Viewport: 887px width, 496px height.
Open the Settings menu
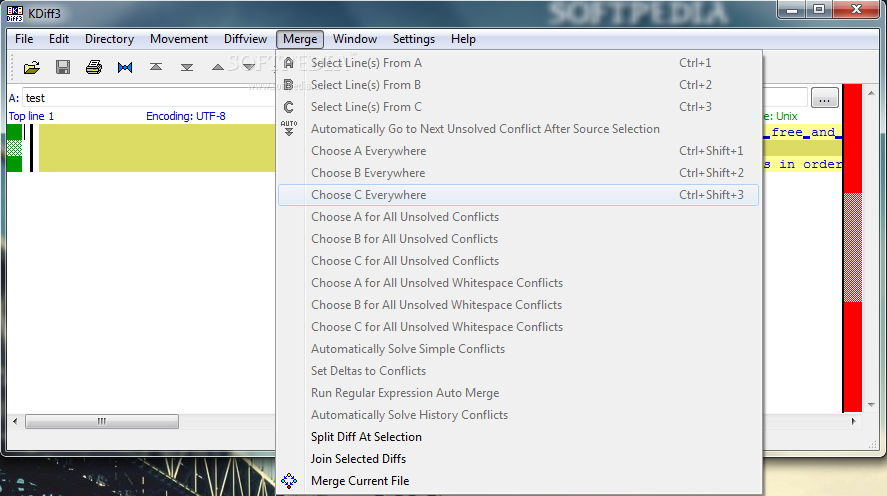pos(414,39)
